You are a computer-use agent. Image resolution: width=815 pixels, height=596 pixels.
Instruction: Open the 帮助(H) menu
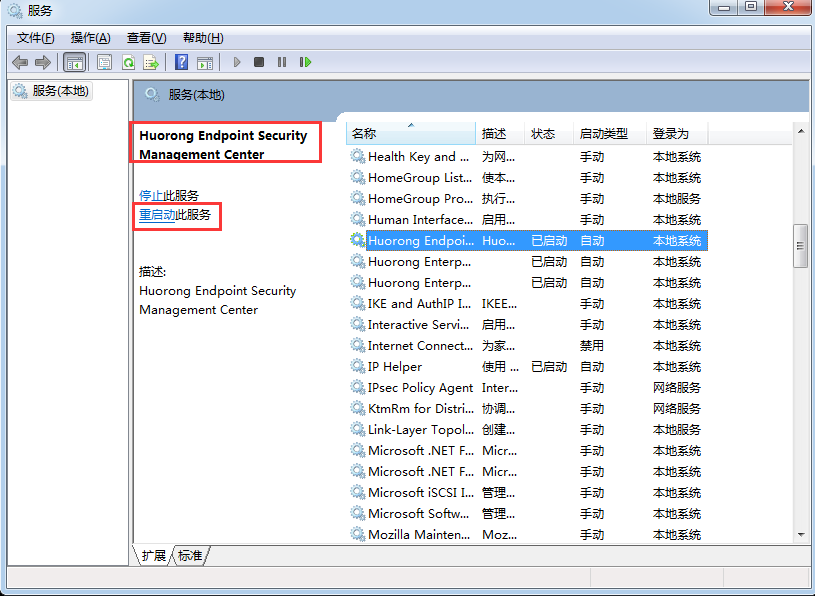(x=203, y=38)
